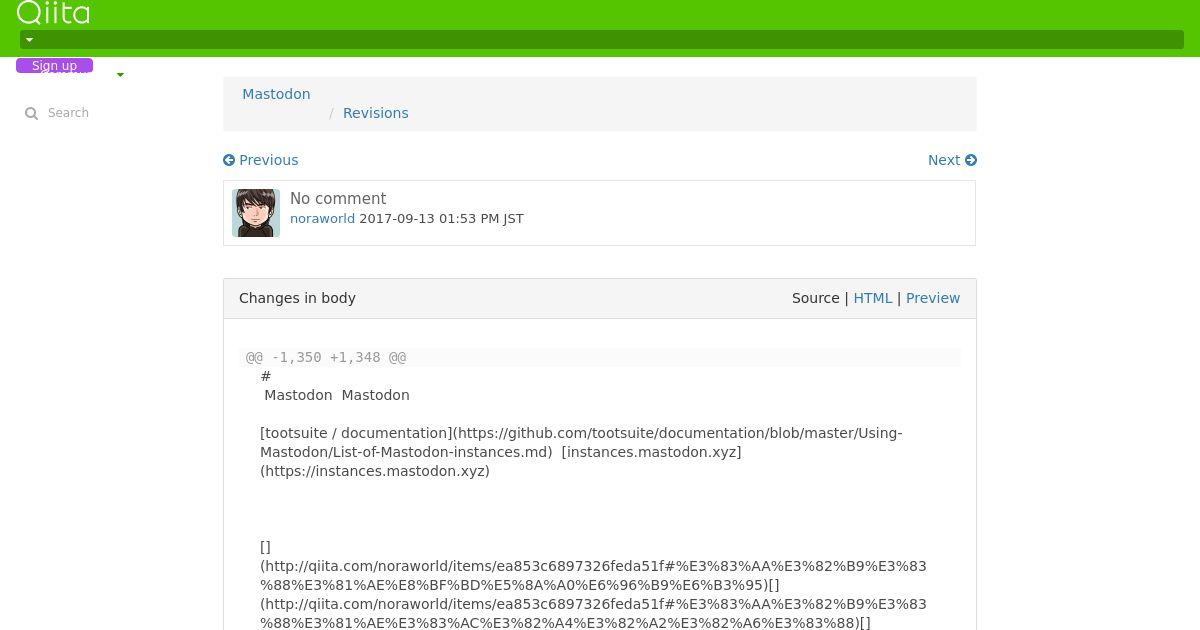The height and width of the screenshot is (630, 1200).
Task: Go to the Next revision
Action: [x=952, y=160]
